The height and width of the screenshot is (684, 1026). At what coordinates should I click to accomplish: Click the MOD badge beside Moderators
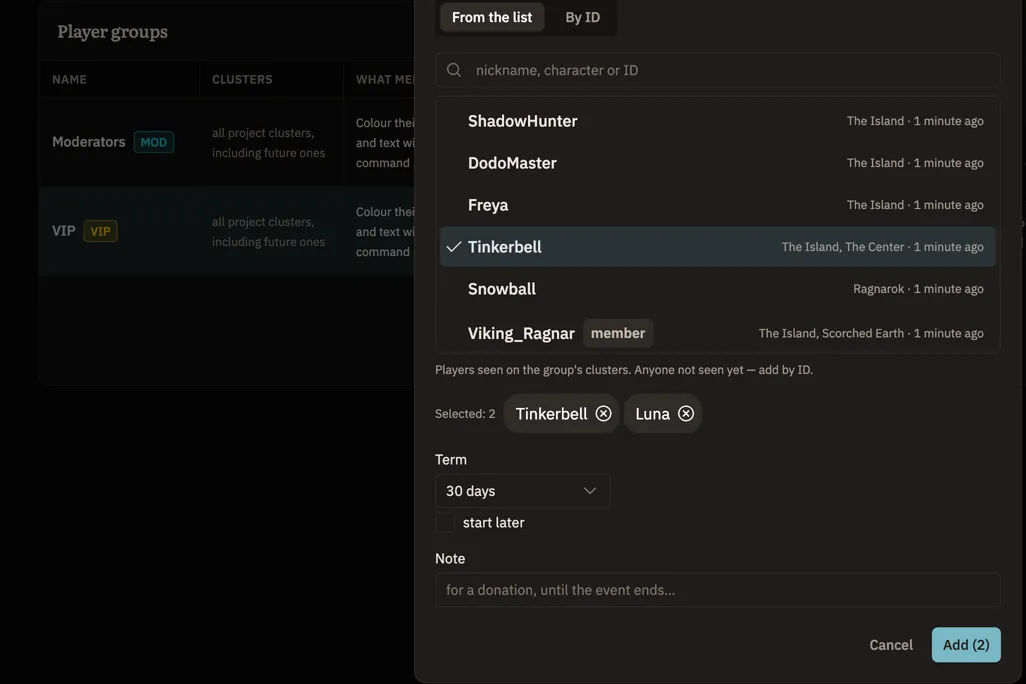(154, 142)
